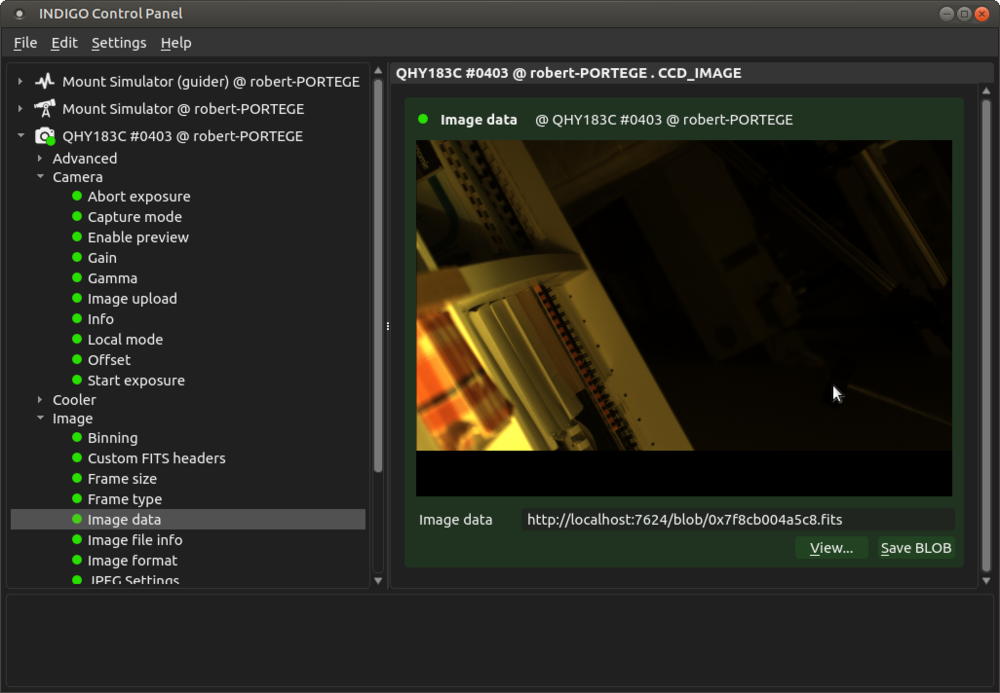Click the QHY183C camera device icon
This screenshot has height=693, width=1000.
pos(45,136)
